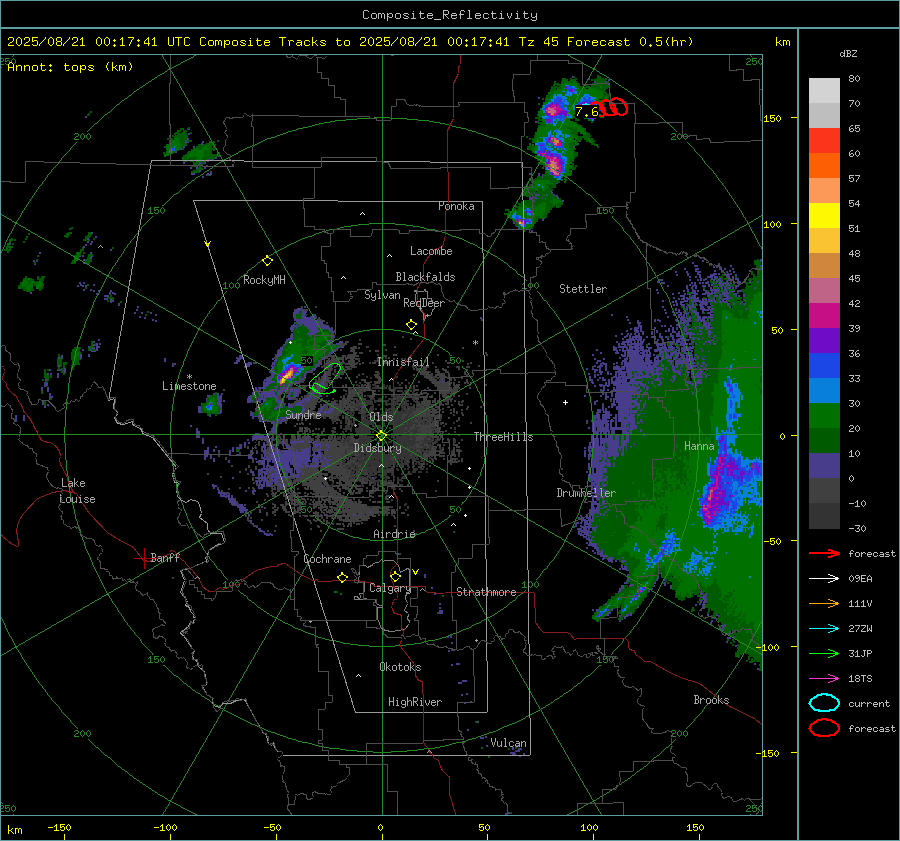Viewport: 900px width, 841px height.
Task: Click the Composite_Reflectivity title
Action: (x=450, y=15)
